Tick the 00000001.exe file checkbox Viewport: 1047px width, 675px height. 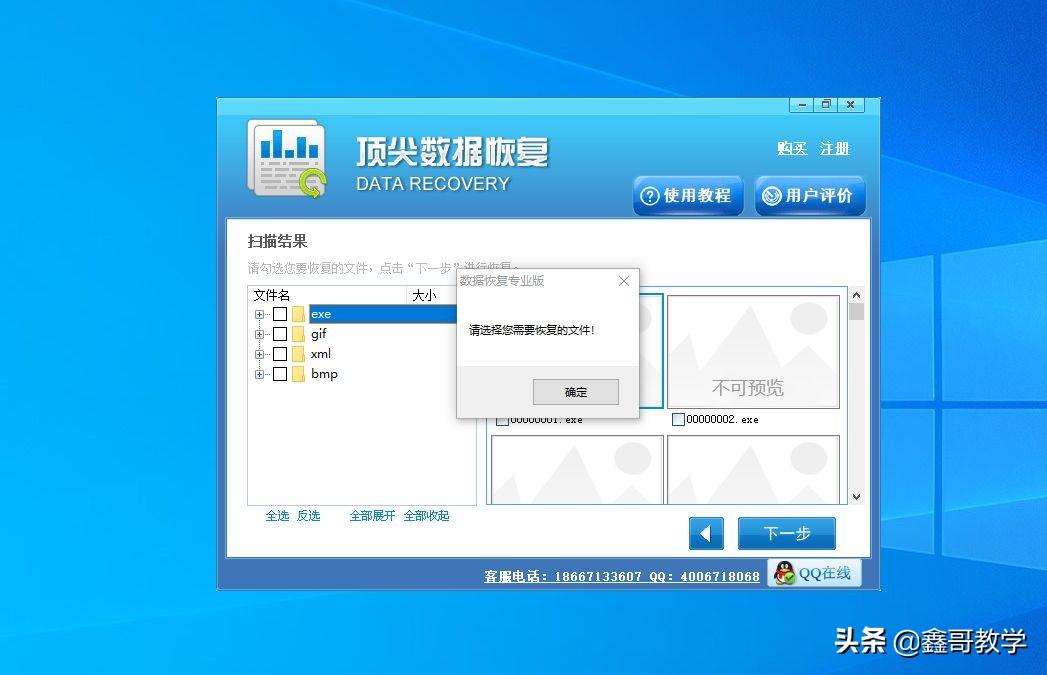(x=501, y=420)
